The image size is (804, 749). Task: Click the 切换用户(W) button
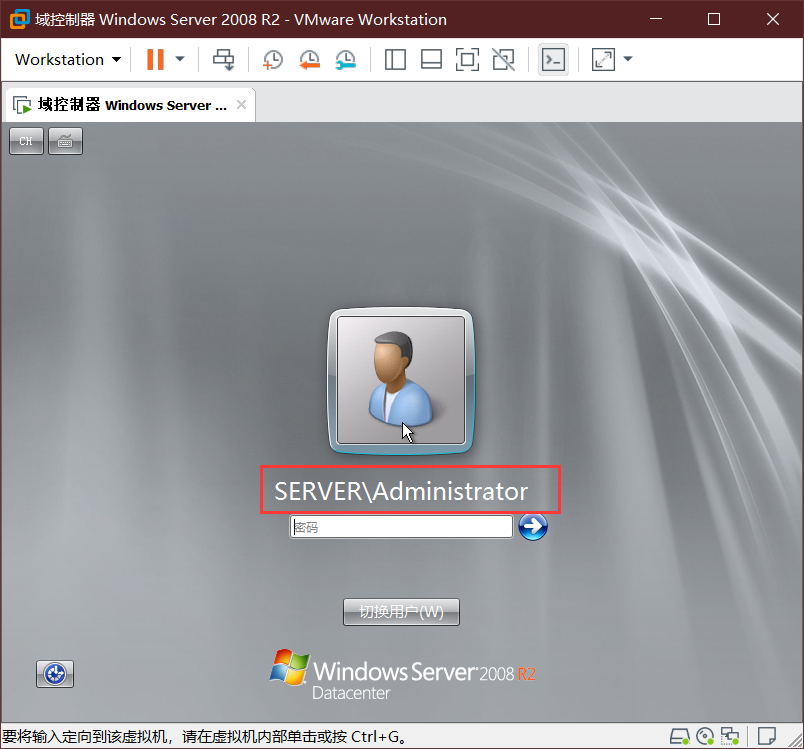(401, 612)
